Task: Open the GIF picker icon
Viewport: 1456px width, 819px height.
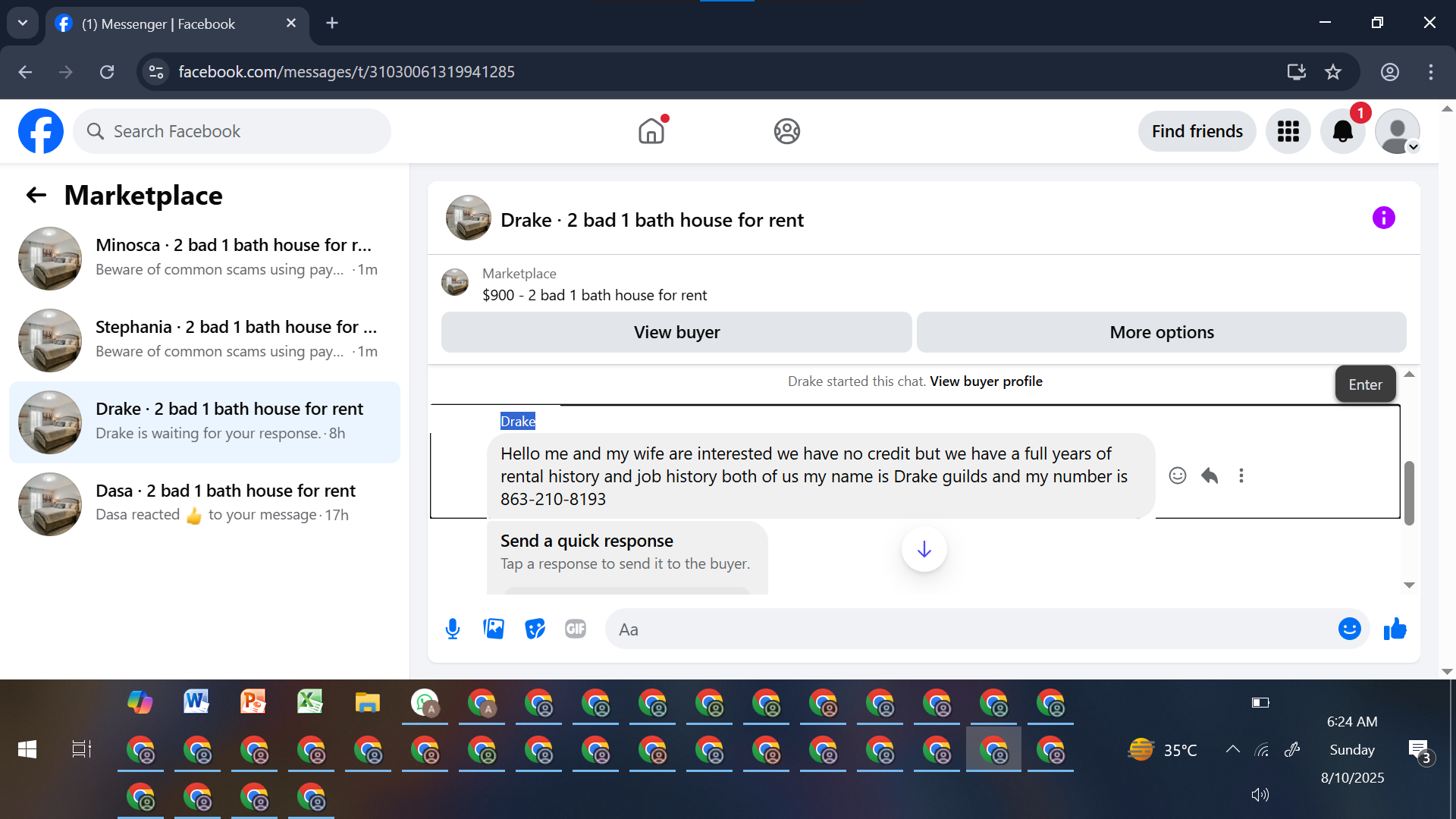Action: coord(576,629)
